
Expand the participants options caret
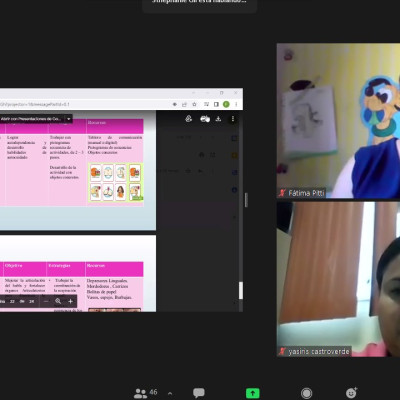tap(170, 394)
